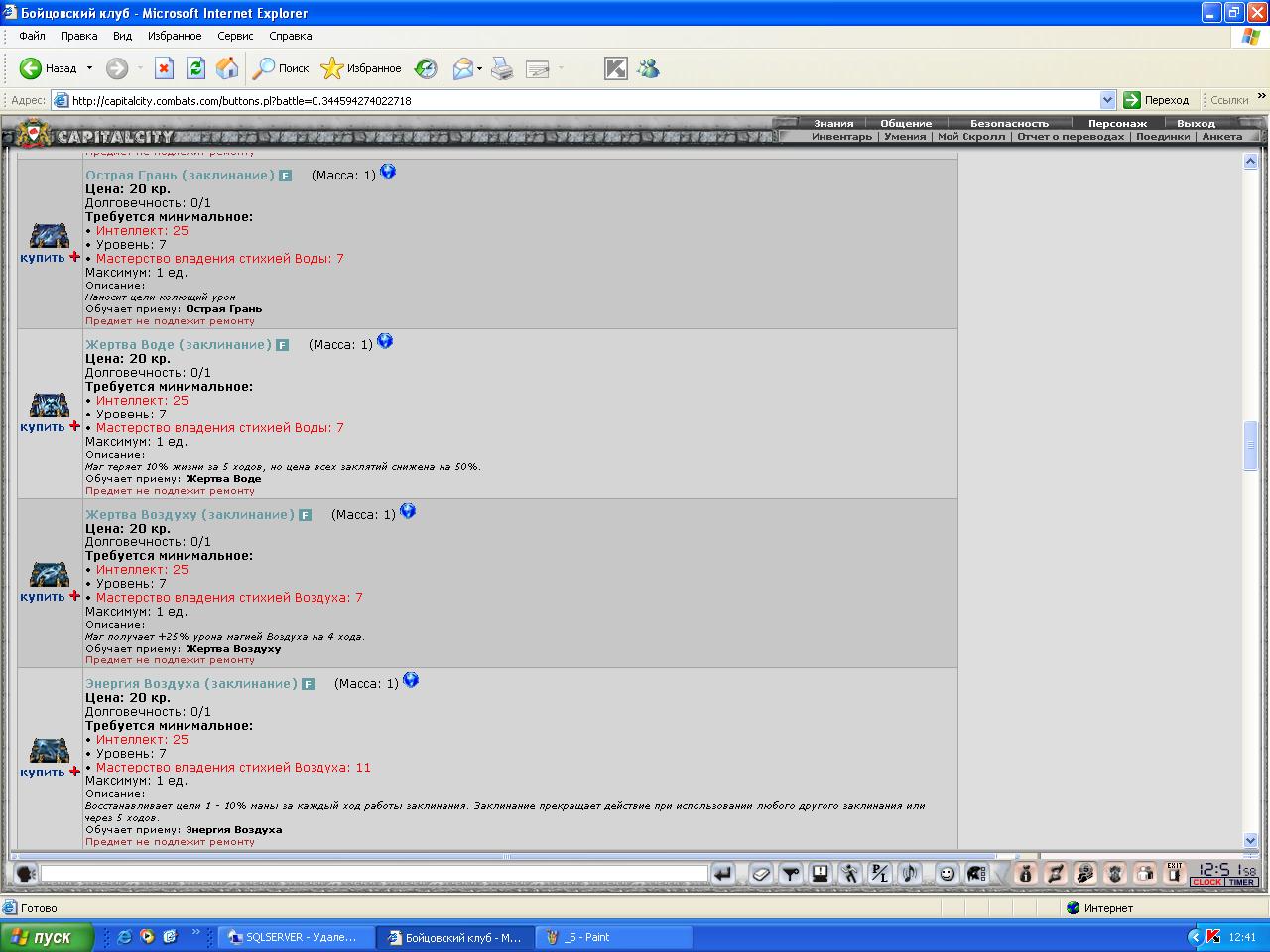Open Вид menu
This screenshot has width=1270, height=952.
(x=122, y=36)
